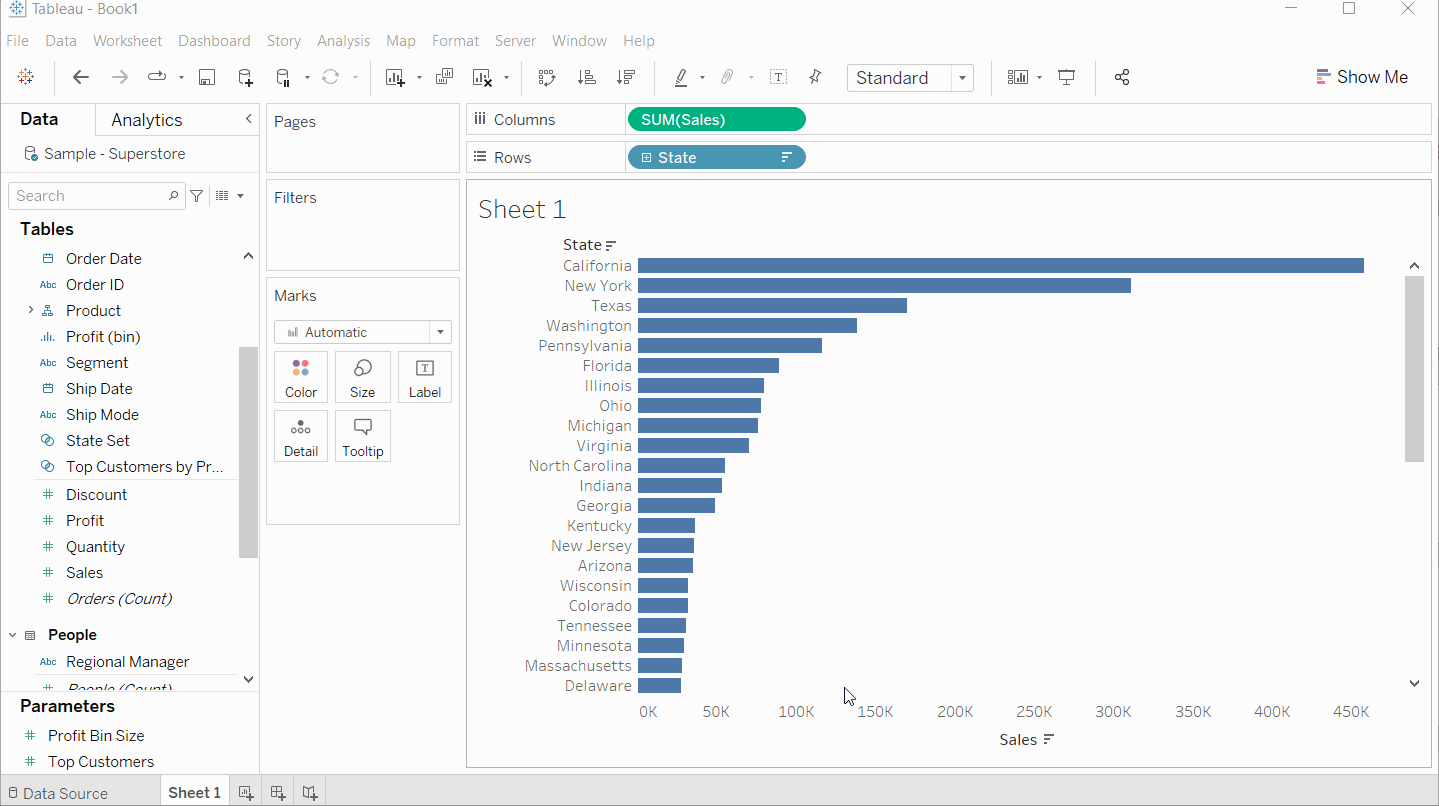Open the Analysis menu
This screenshot has height=806, width=1439.
pyautogui.click(x=343, y=41)
